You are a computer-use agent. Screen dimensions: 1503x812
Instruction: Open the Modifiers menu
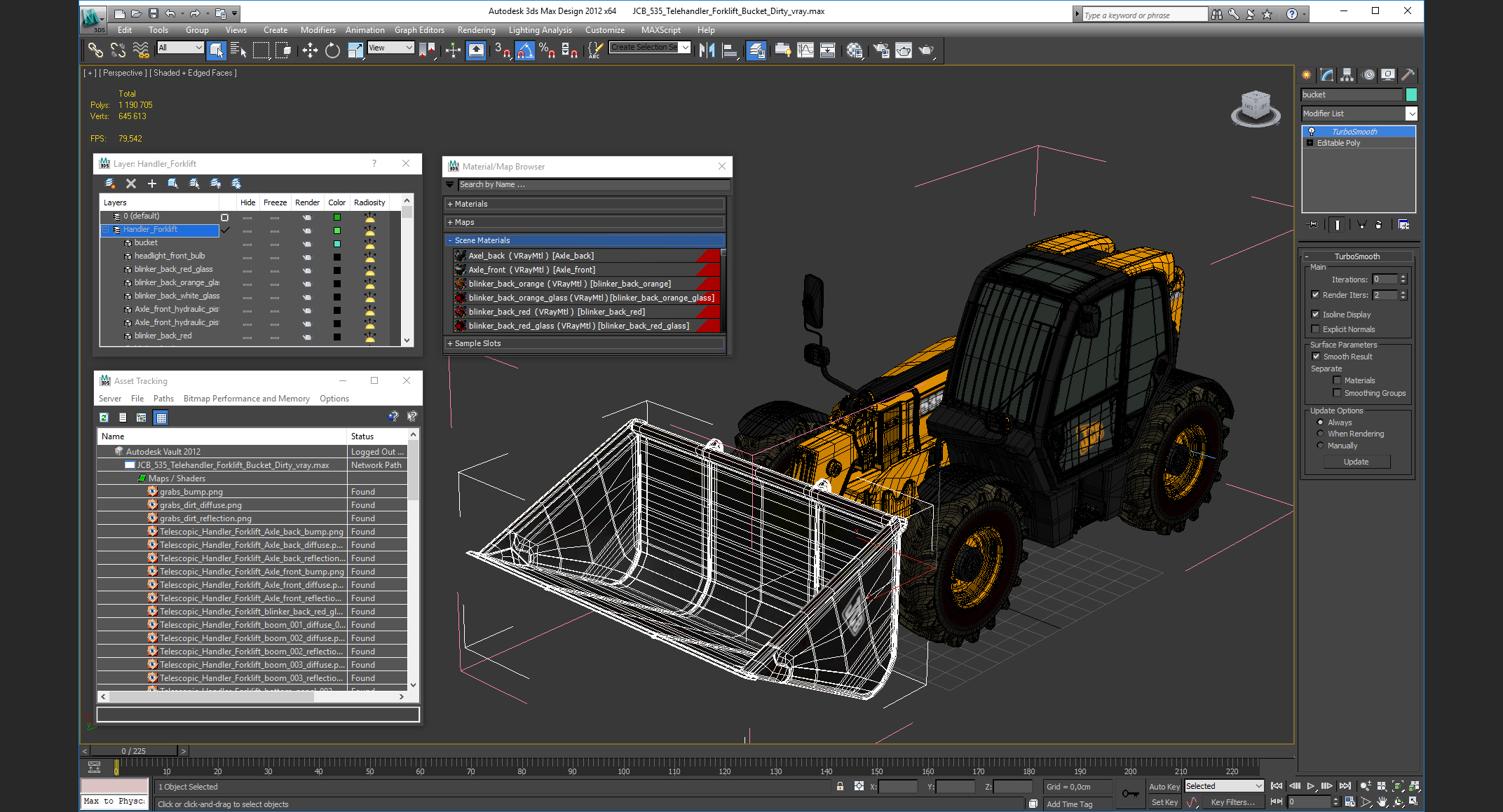[x=318, y=30]
